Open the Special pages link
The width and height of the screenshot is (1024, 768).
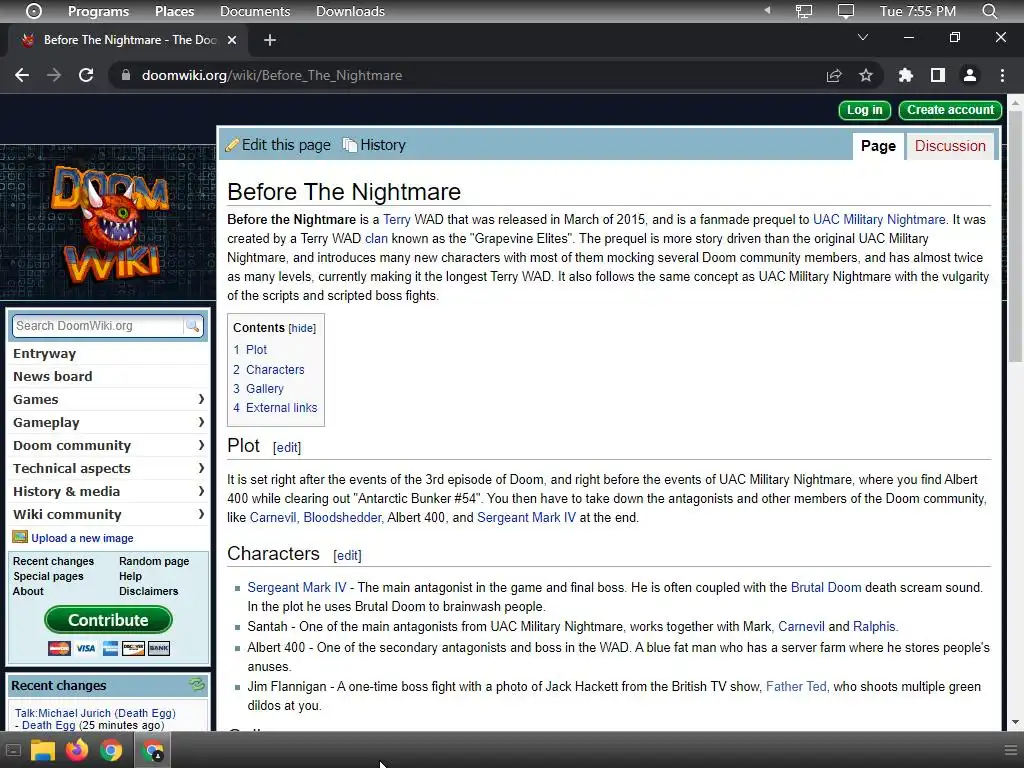coord(48,576)
